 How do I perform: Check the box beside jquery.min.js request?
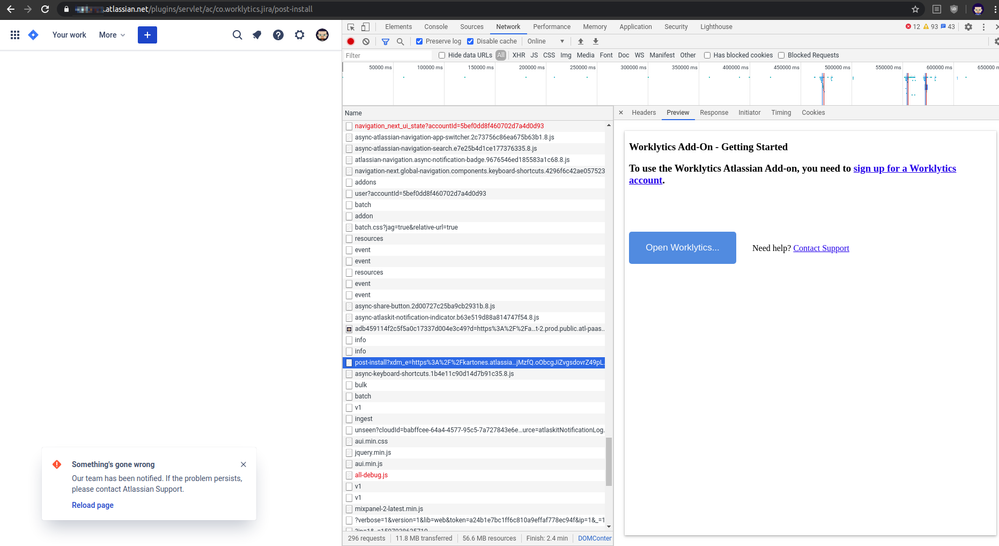tap(349, 453)
